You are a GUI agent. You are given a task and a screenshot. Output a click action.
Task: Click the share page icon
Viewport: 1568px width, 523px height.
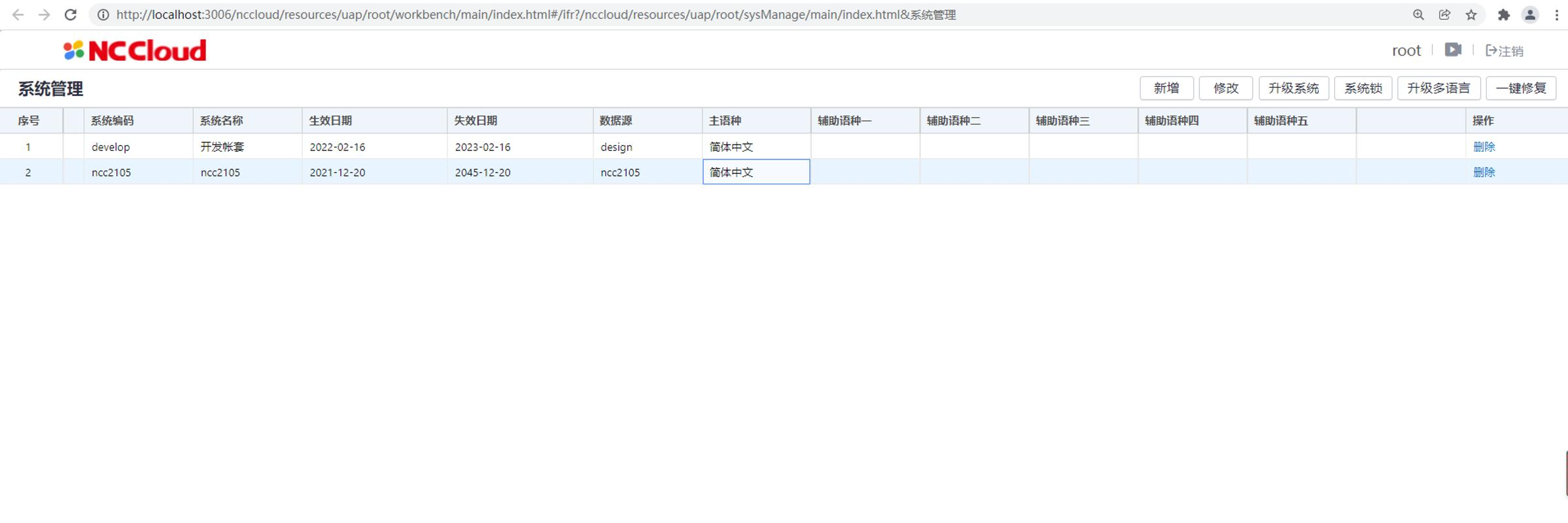coord(1444,14)
